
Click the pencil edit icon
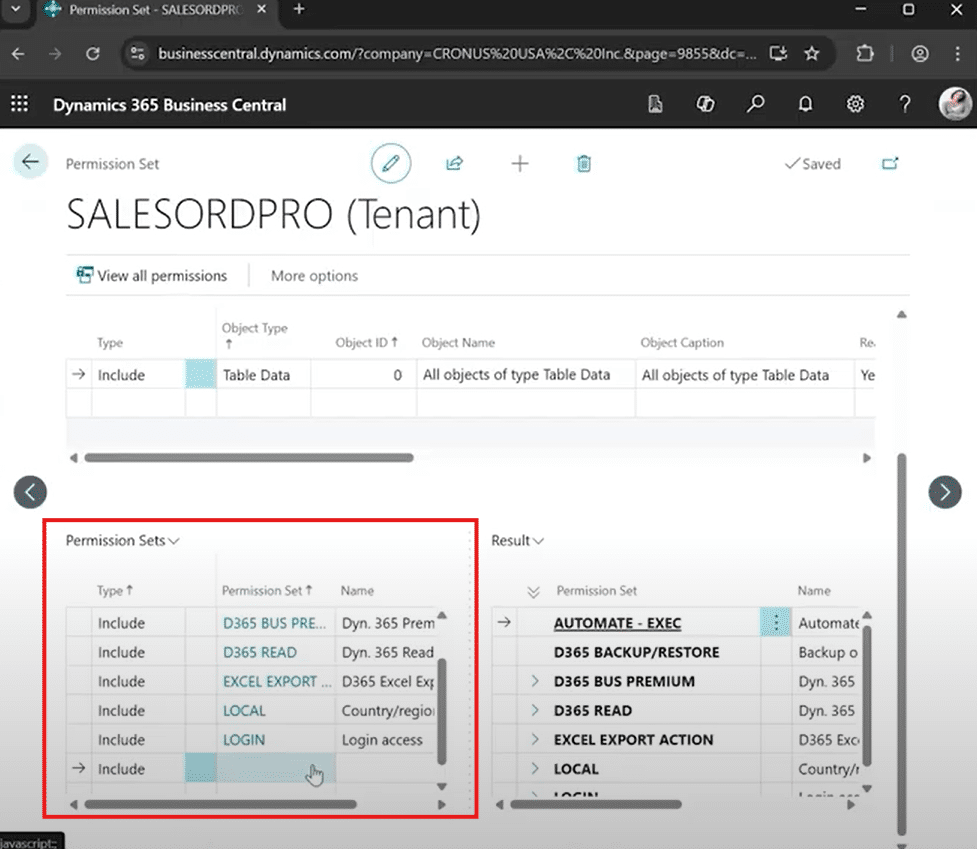[x=391, y=163]
